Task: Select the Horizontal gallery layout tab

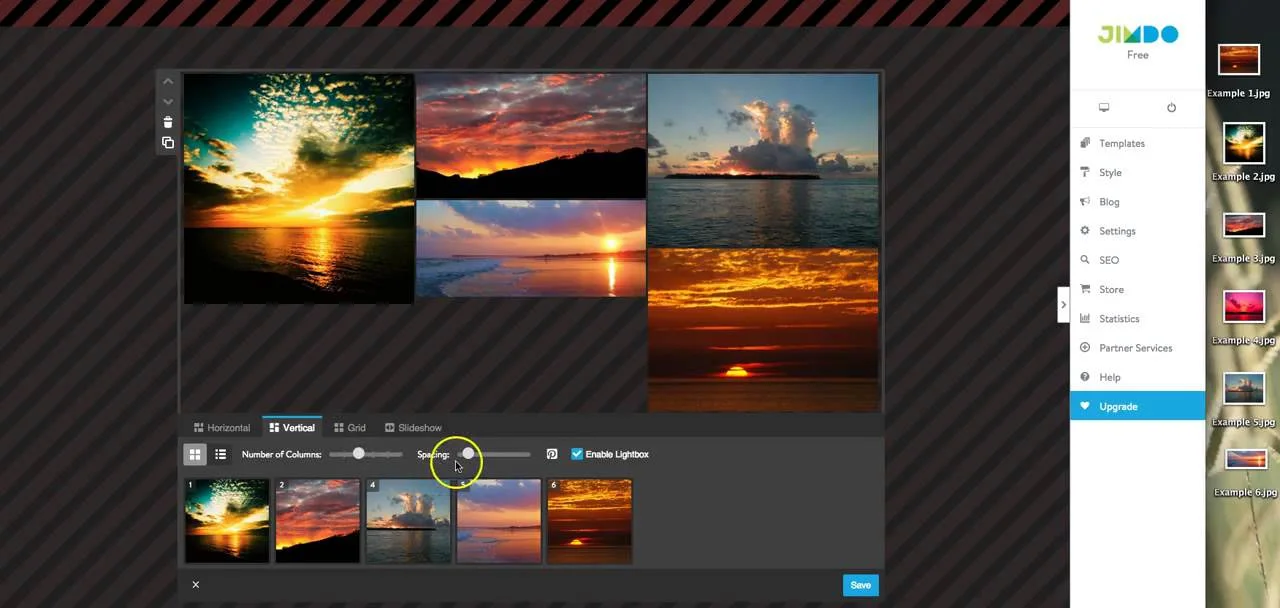Action: 222,428
